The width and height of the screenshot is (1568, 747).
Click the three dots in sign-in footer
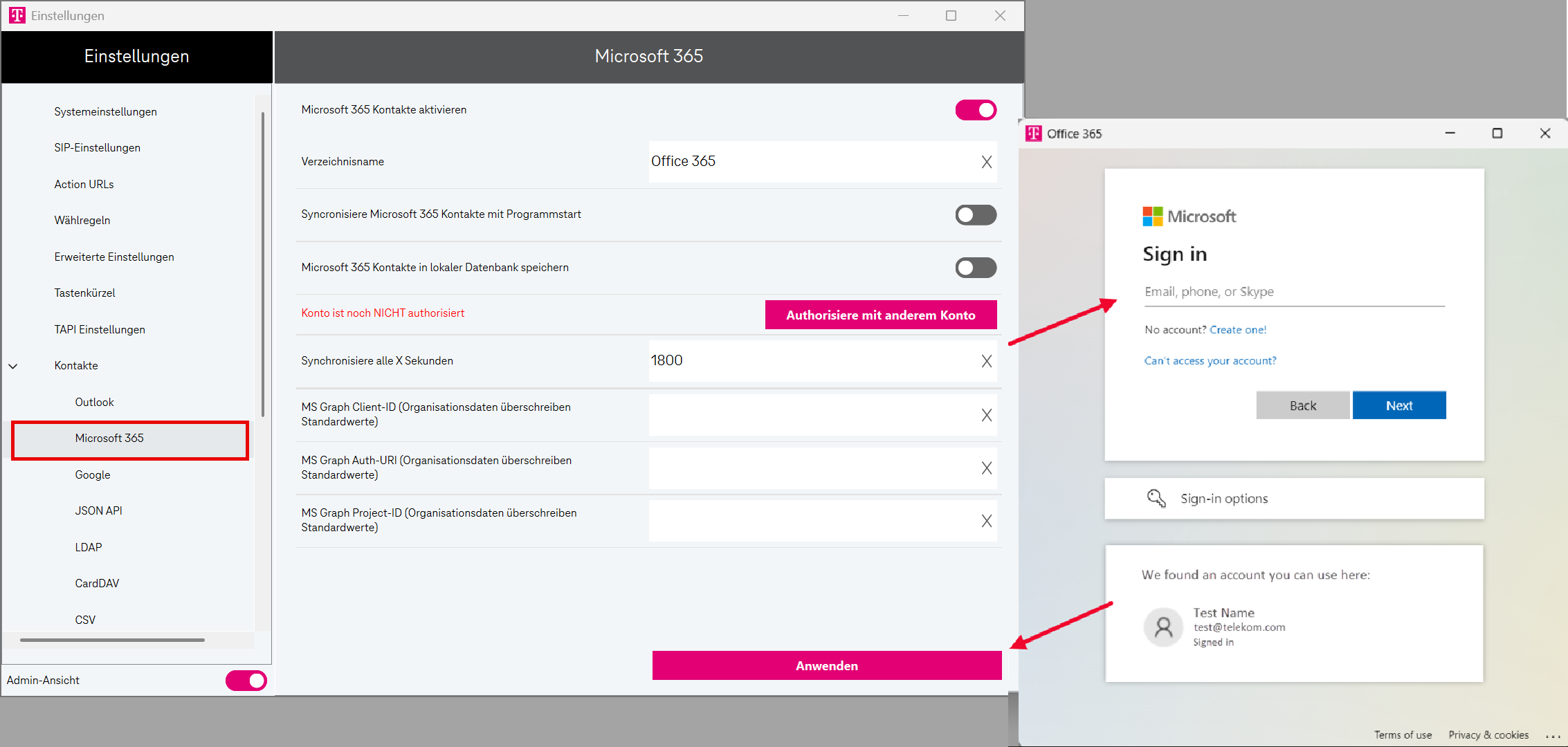(1553, 736)
